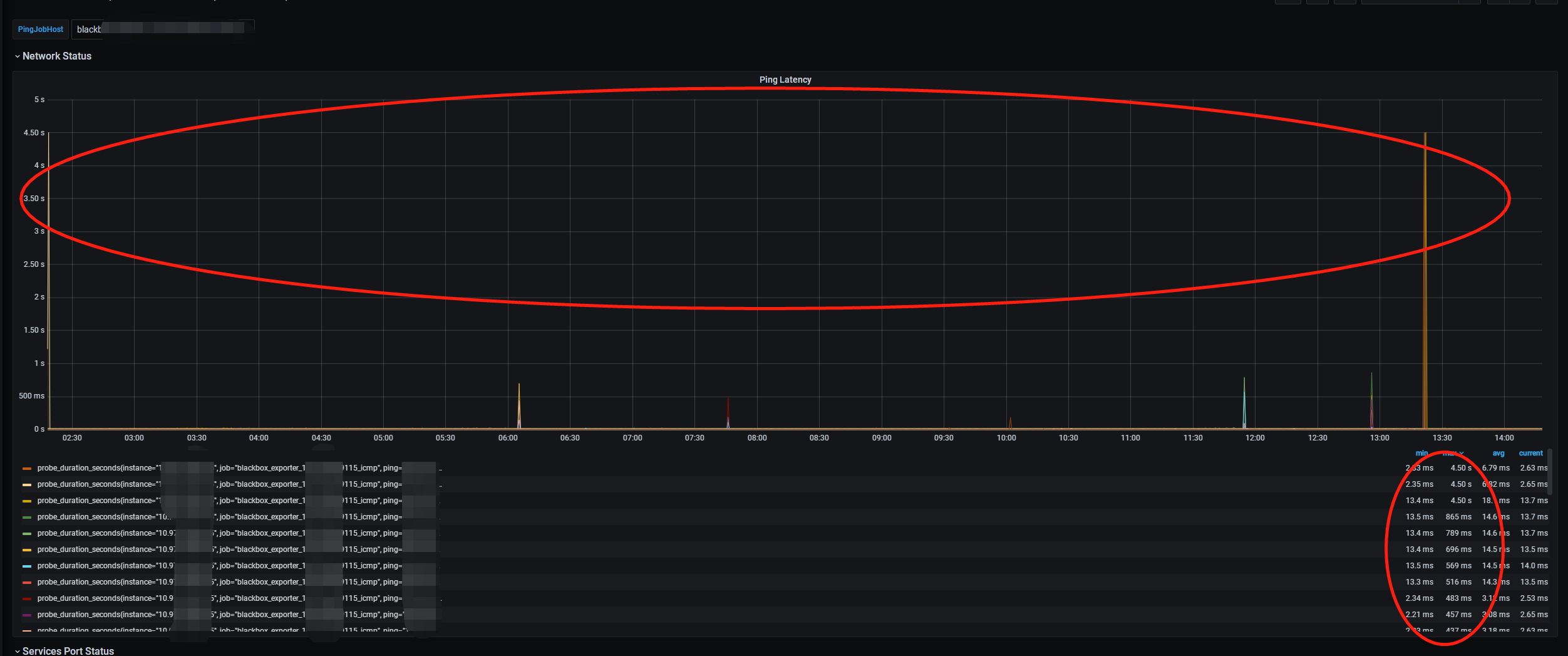Click the orange swatch of the first legend series

(27, 468)
